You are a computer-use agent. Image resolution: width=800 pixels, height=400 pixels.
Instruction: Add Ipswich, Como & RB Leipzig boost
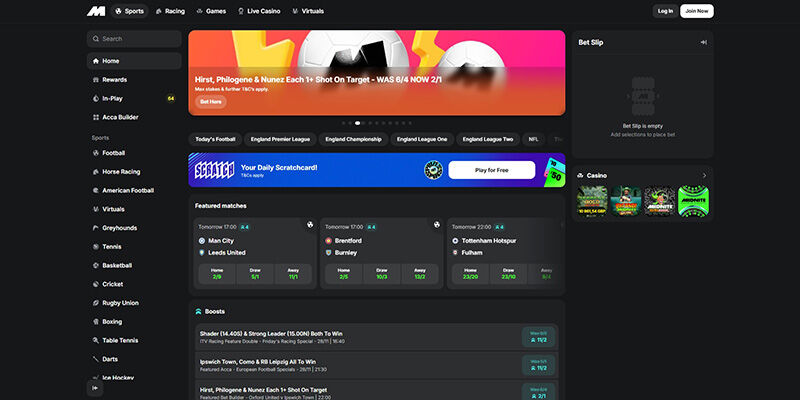[x=538, y=365]
